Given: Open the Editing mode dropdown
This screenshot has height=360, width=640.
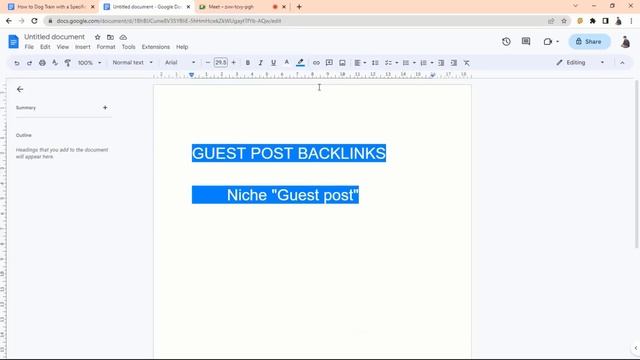Looking at the screenshot, I should click(580, 63).
